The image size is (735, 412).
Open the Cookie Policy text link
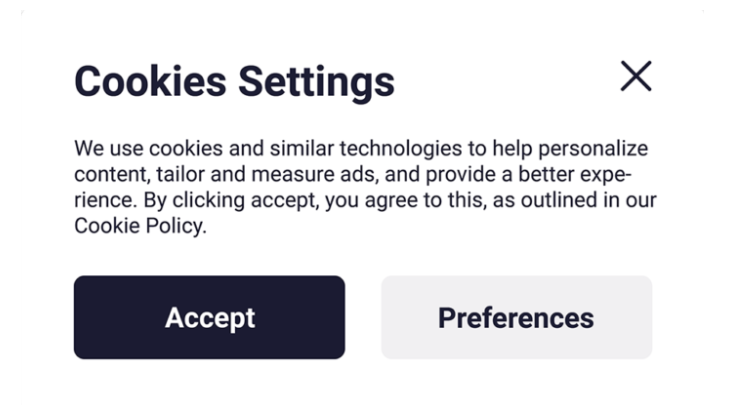[x=138, y=226]
